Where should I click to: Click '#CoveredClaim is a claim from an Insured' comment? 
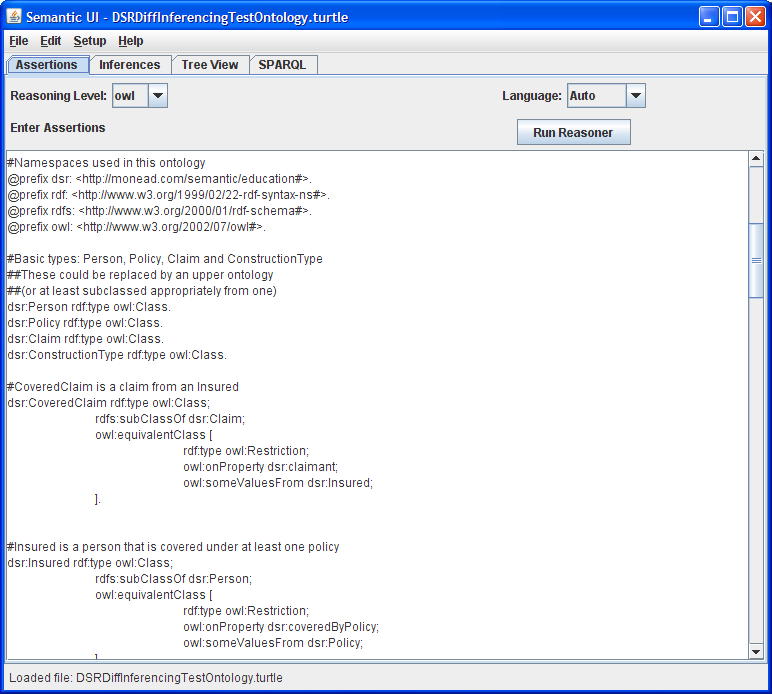point(123,387)
